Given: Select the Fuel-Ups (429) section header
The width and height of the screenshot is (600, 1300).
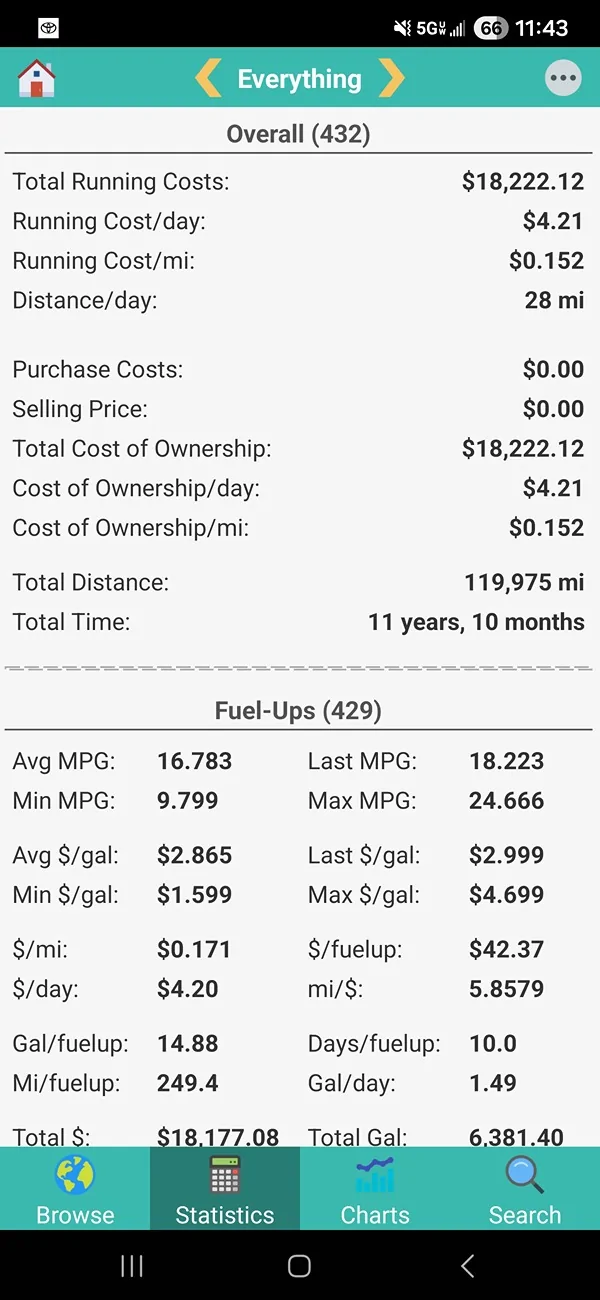Looking at the screenshot, I should click(x=298, y=711).
